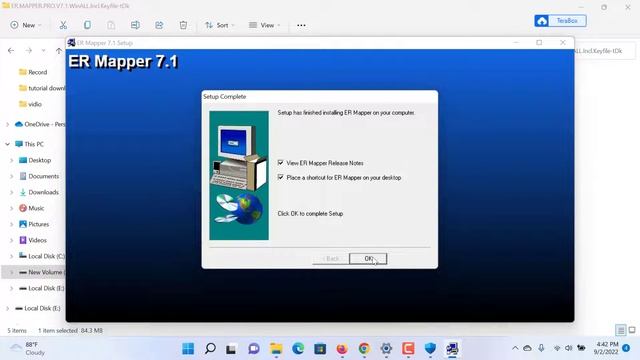640x360 pixels.
Task: Select the vidio folder in sidebar
Action: click(x=30, y=104)
